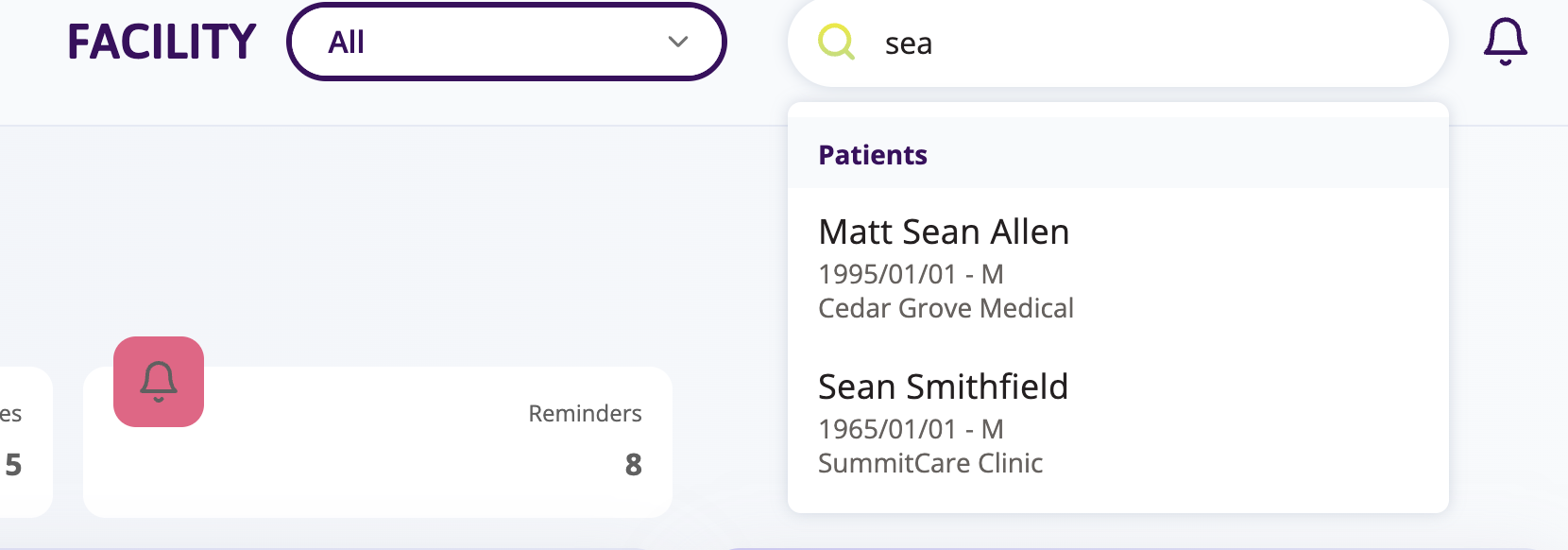Image resolution: width=1568 pixels, height=550 pixels.
Task: Expand the Facility dropdown chevron
Action: [x=677, y=42]
